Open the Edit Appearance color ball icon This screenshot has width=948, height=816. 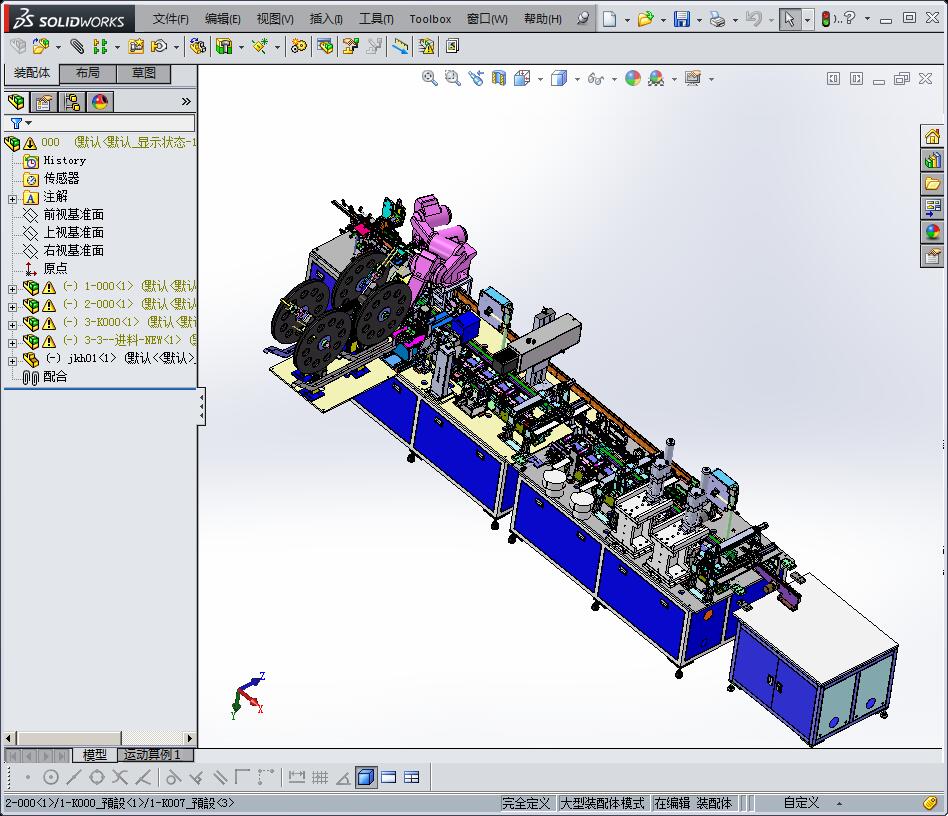[633, 78]
